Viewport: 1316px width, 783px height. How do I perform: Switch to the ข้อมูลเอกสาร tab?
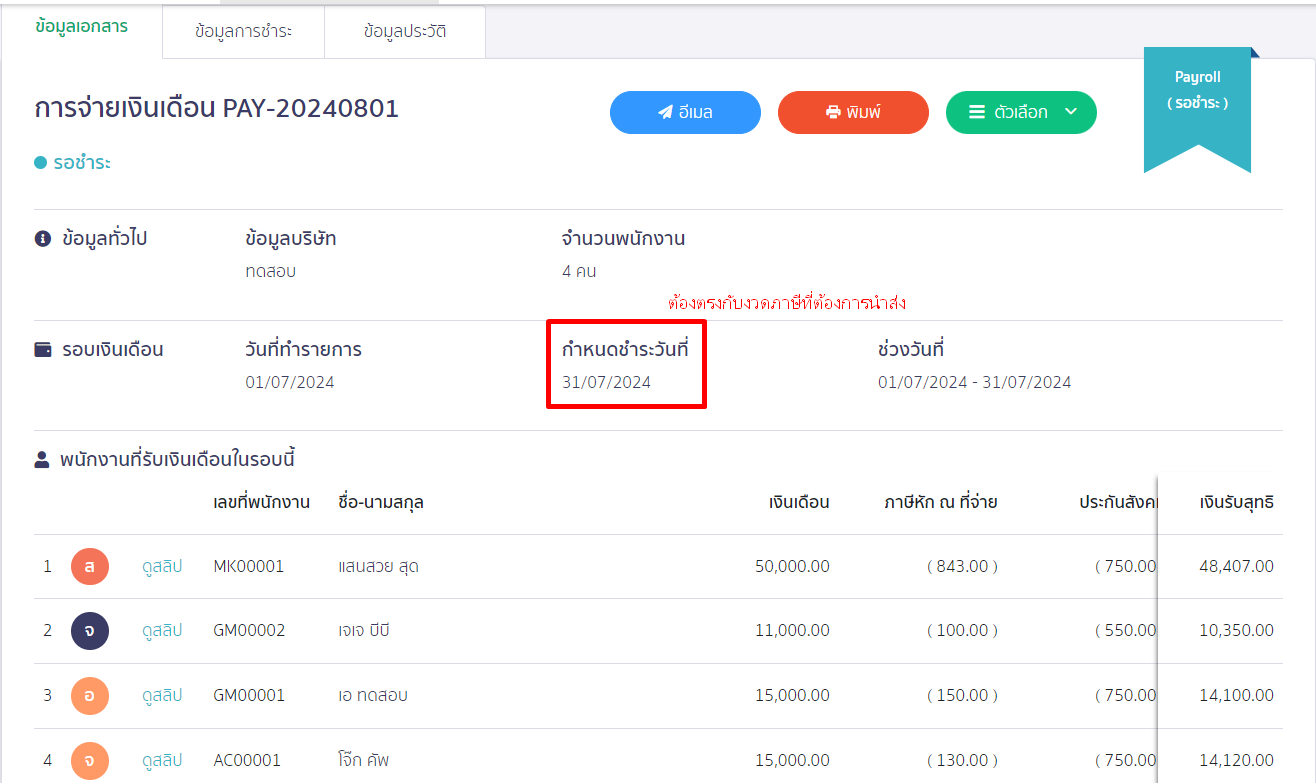81,28
